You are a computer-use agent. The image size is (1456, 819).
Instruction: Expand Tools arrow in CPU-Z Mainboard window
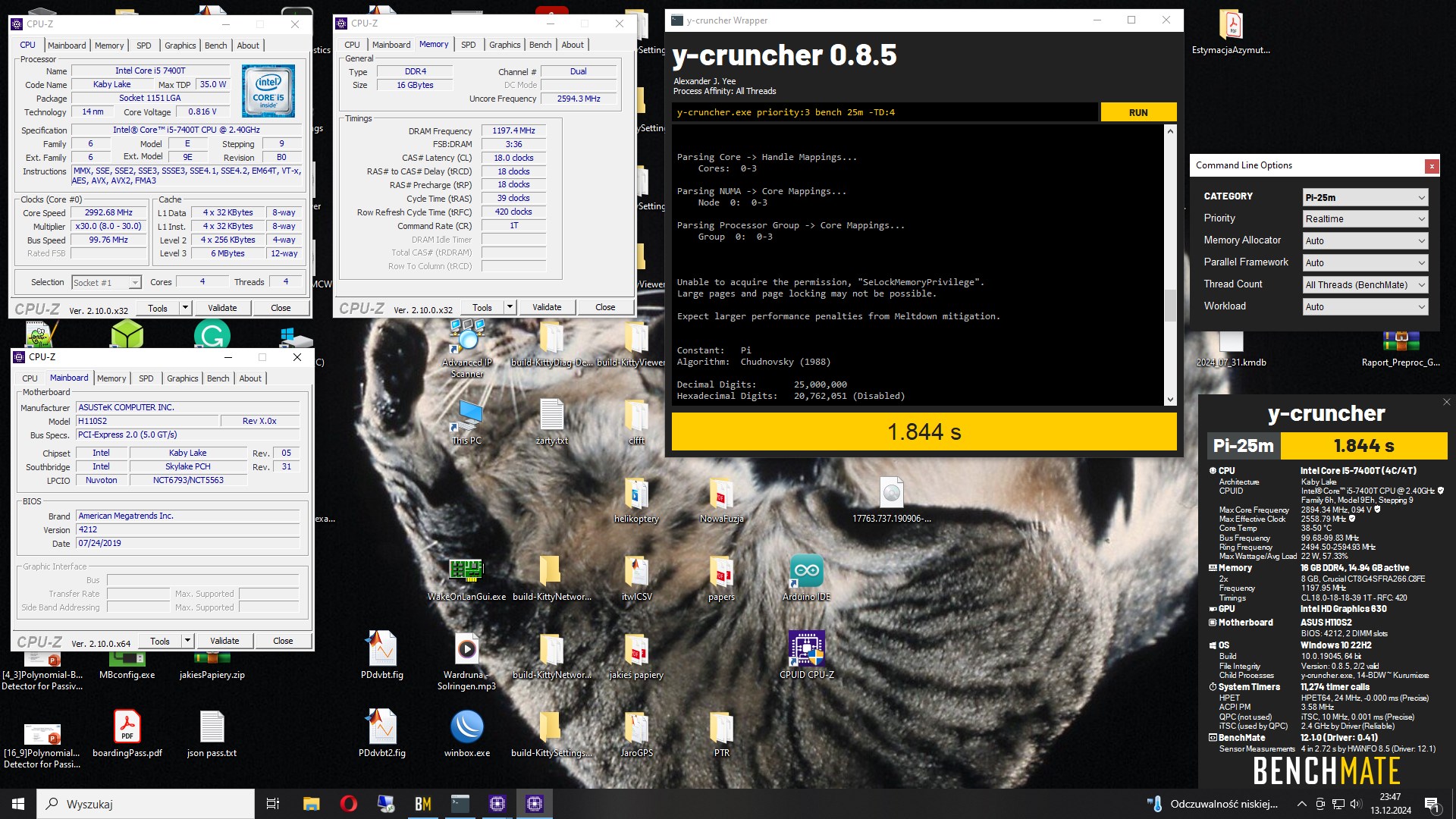pyautogui.click(x=187, y=641)
